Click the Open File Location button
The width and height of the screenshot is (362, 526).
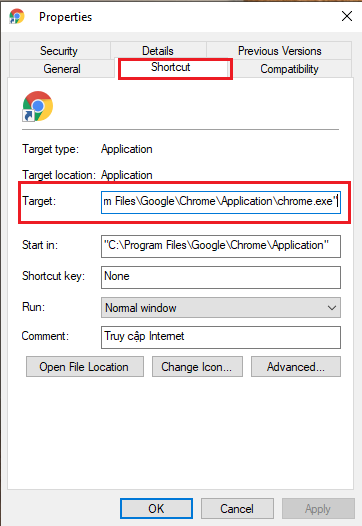pos(85,367)
